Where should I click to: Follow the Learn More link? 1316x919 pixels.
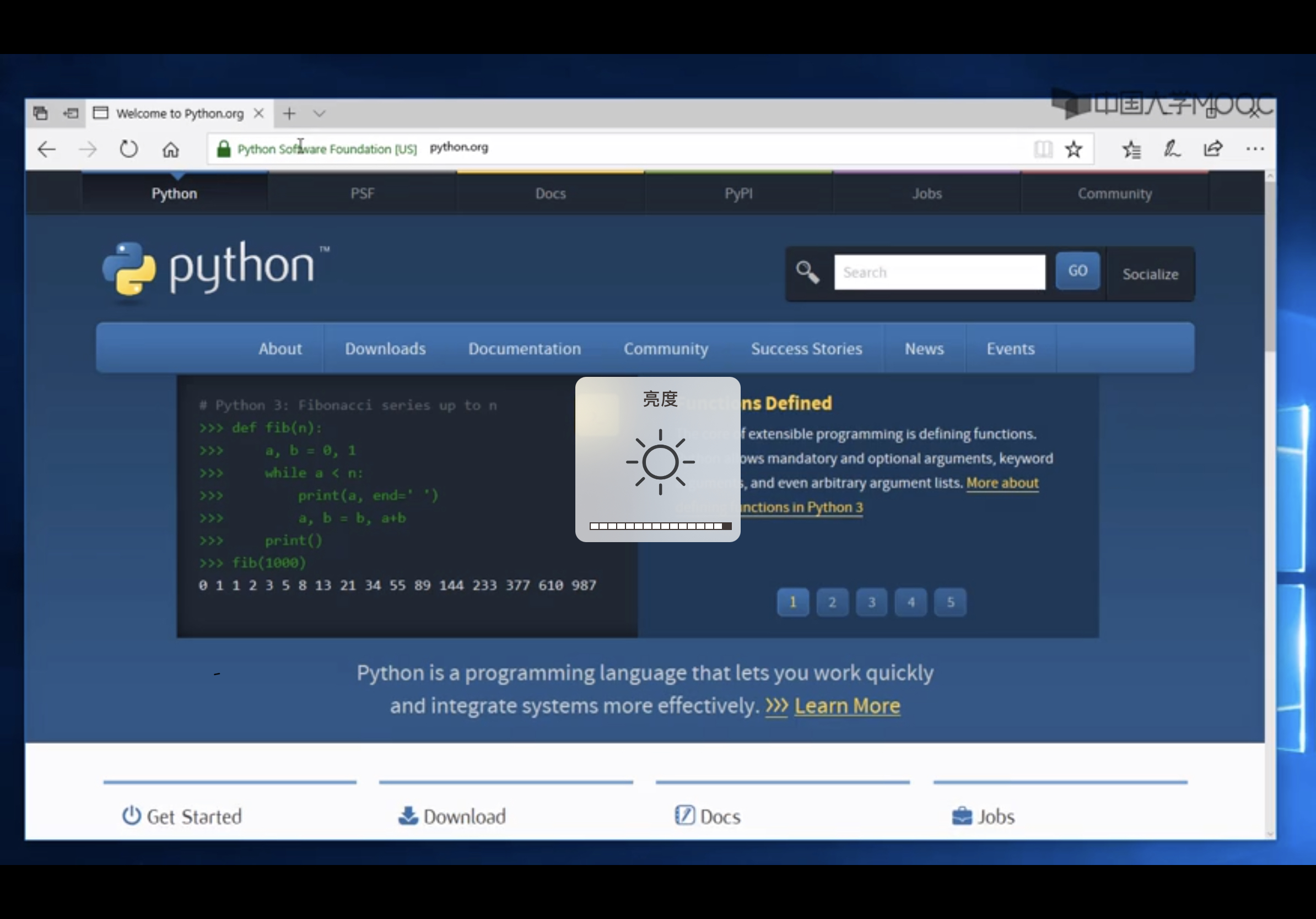(x=846, y=706)
